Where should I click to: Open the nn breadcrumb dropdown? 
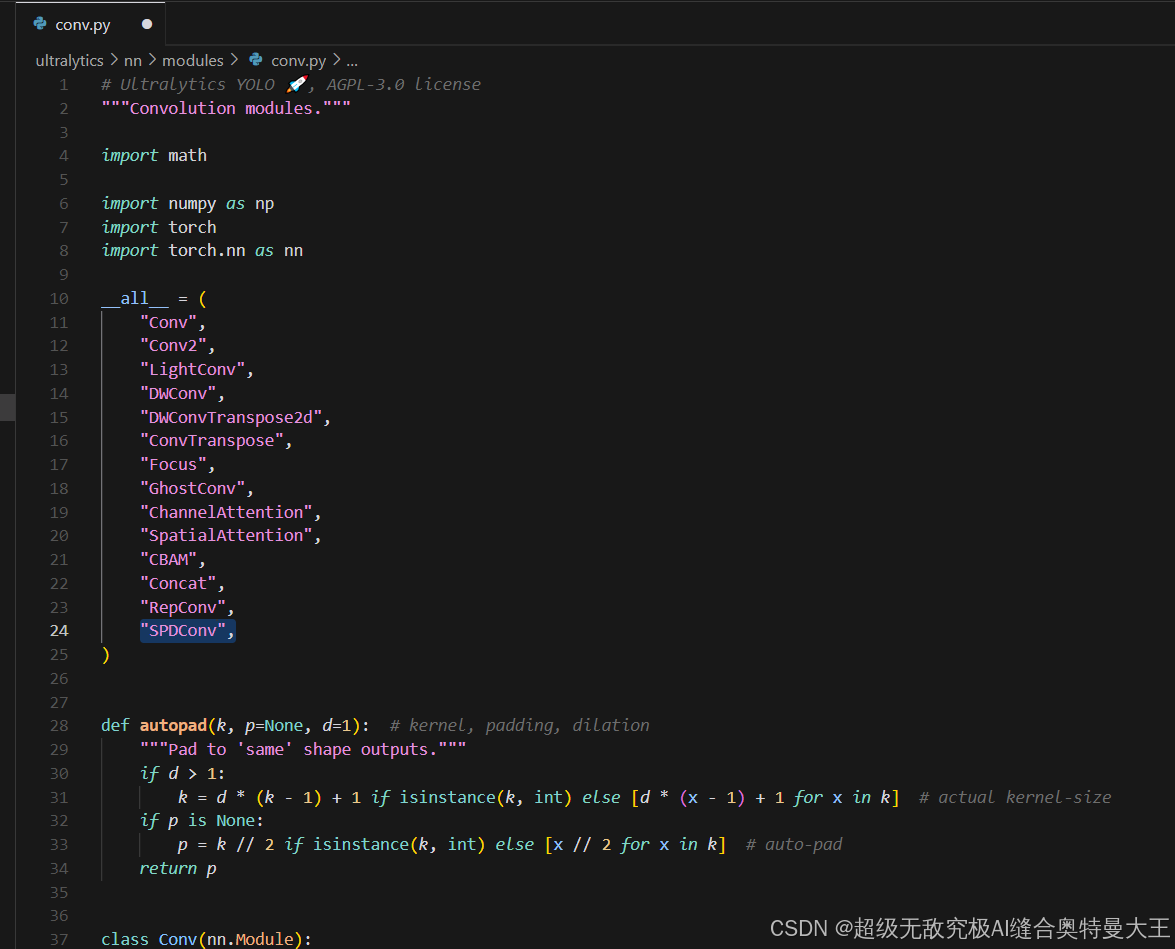(x=132, y=60)
